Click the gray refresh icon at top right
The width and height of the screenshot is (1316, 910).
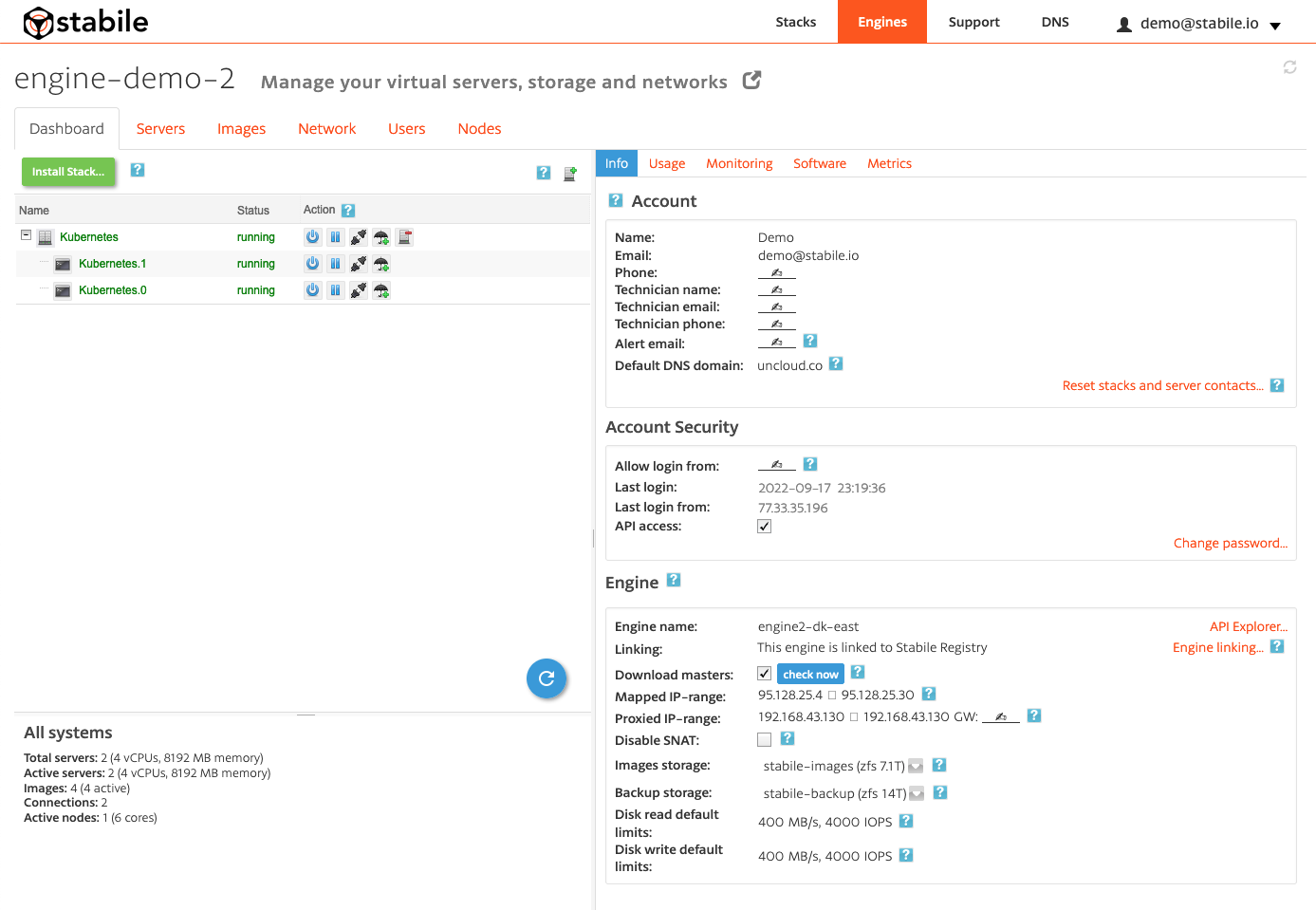pos(1290,67)
